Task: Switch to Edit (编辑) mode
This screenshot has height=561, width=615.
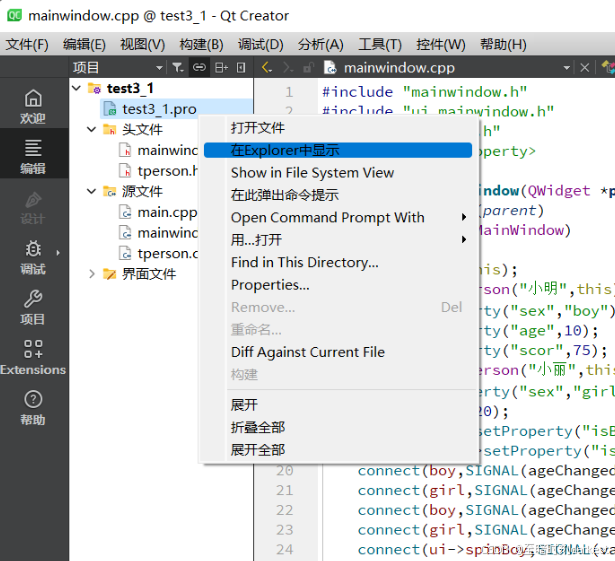Action: (x=33, y=156)
